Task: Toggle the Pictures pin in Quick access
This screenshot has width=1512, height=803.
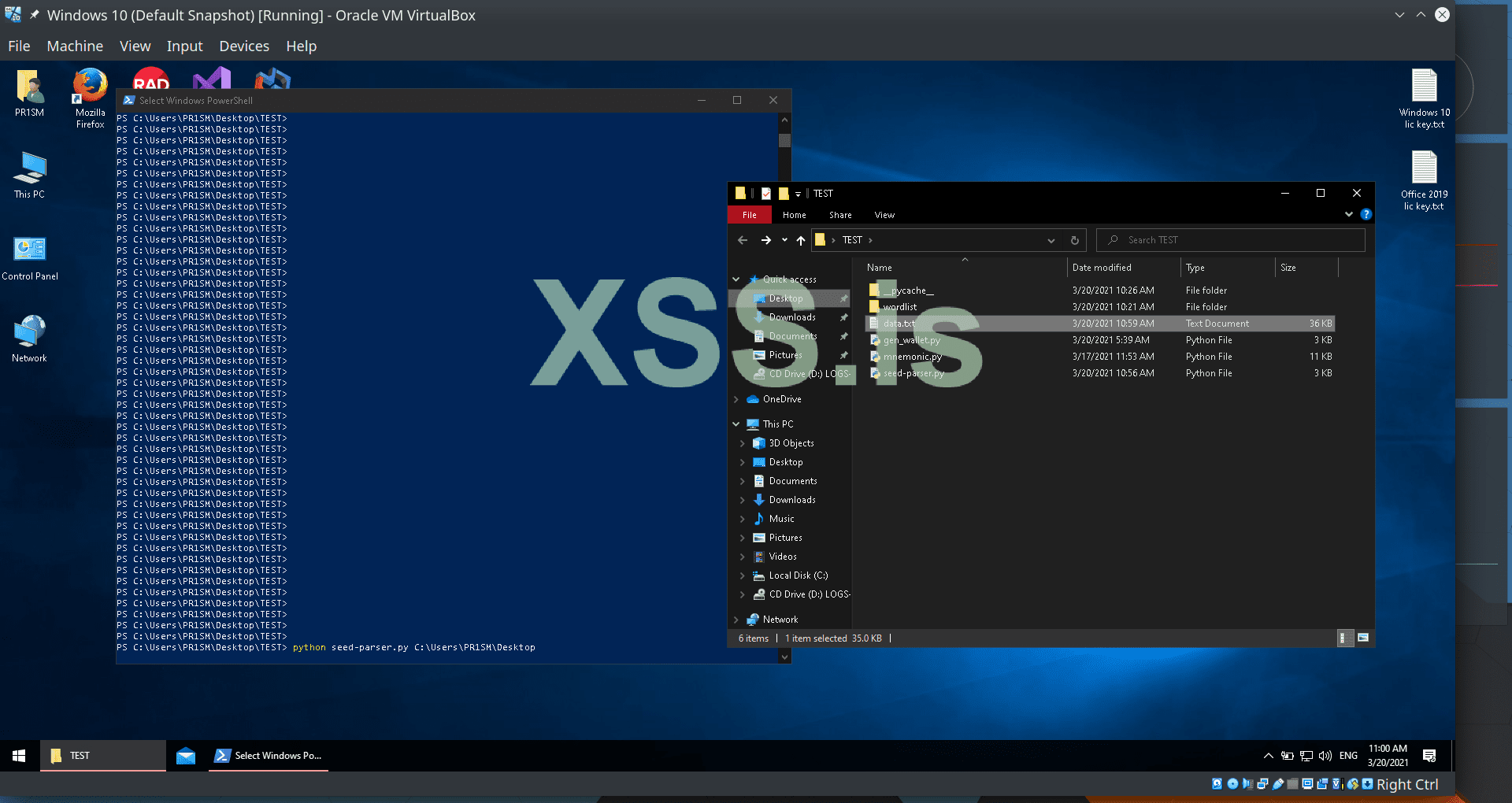Action: point(843,354)
